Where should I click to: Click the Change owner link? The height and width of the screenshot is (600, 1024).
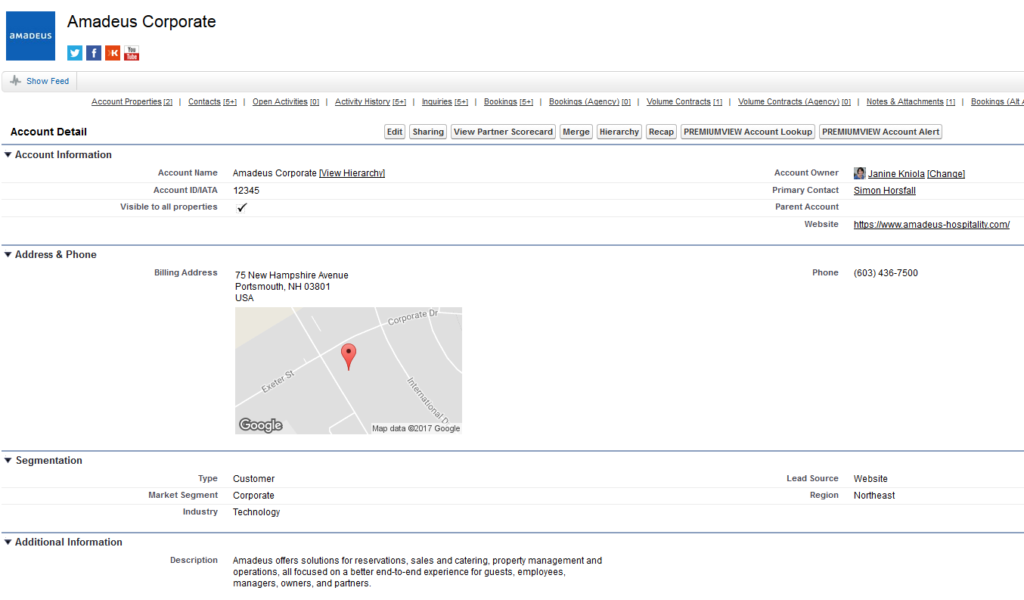point(946,174)
